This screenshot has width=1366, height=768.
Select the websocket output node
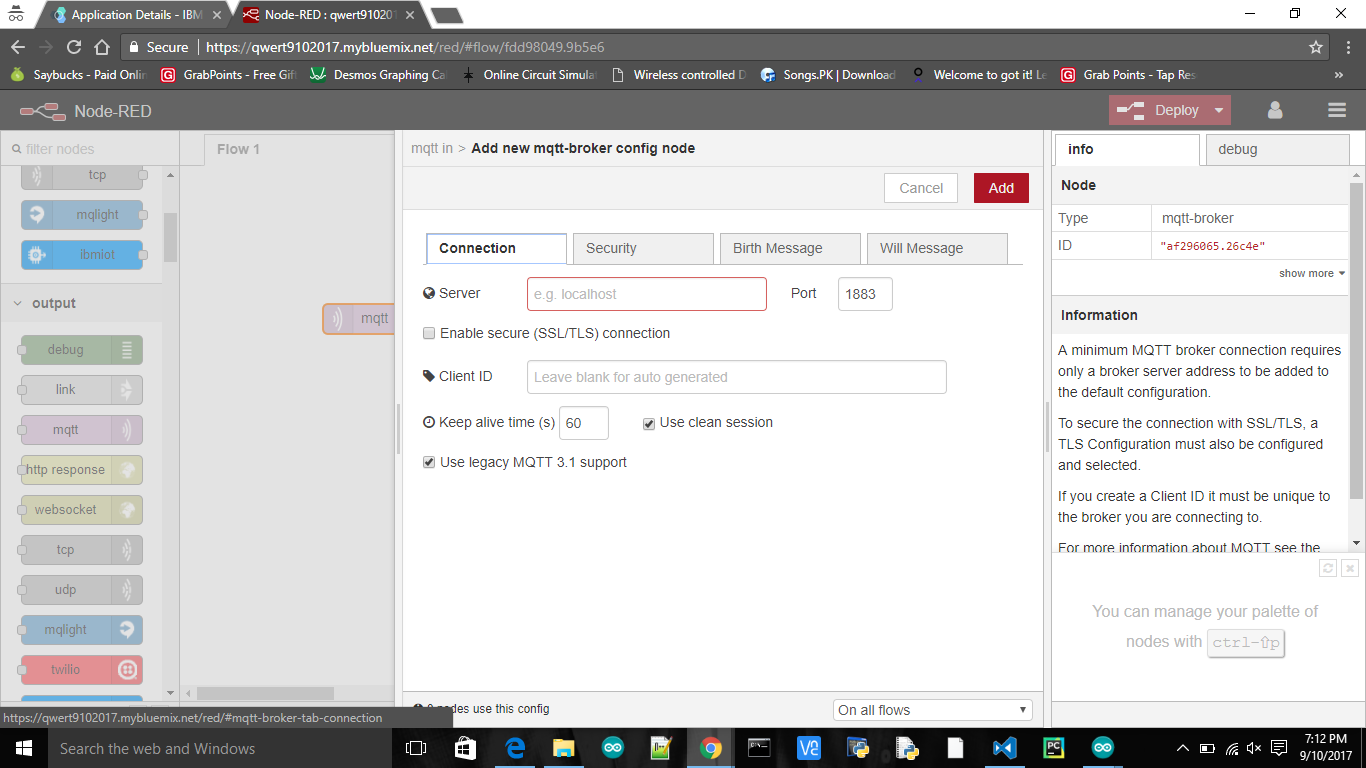(80, 509)
